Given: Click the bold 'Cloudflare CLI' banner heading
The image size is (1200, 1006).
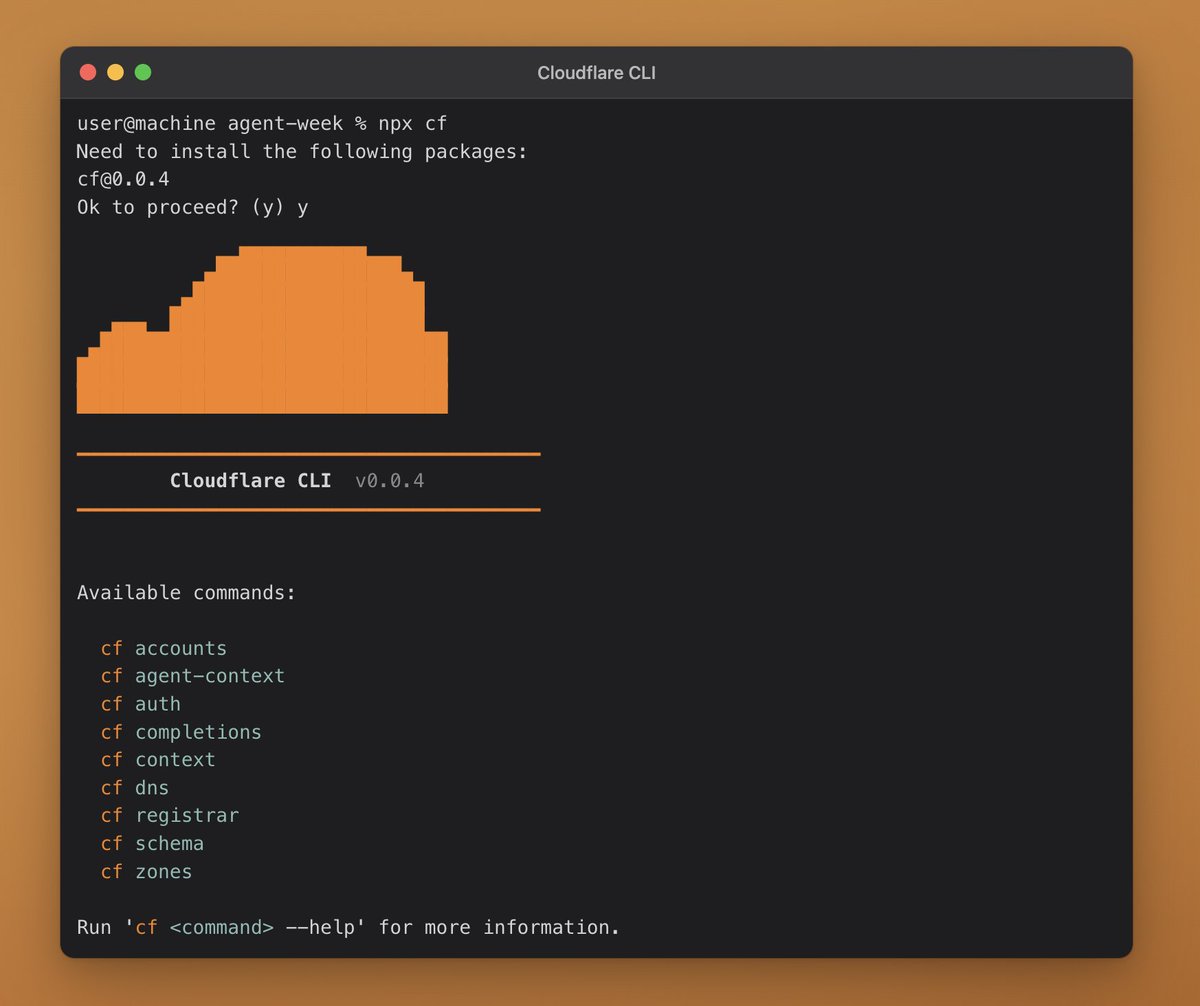Looking at the screenshot, I should tap(250, 481).
